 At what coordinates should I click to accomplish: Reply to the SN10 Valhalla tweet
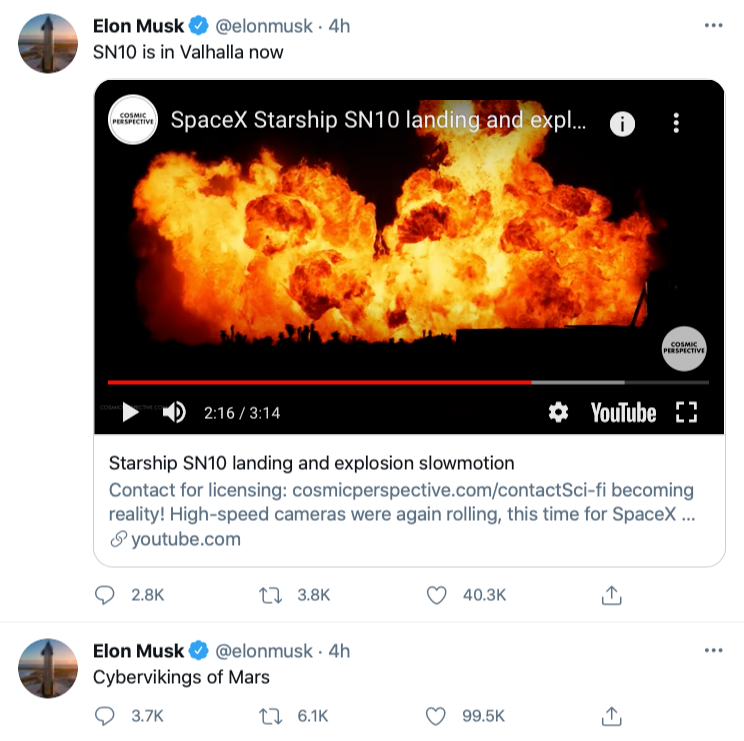pyautogui.click(x=105, y=595)
